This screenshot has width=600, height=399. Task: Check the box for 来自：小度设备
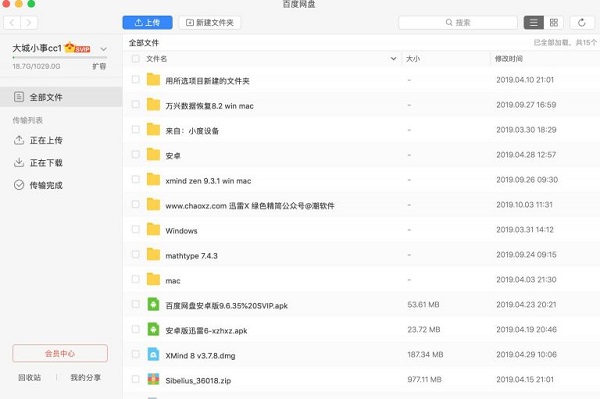point(135,129)
